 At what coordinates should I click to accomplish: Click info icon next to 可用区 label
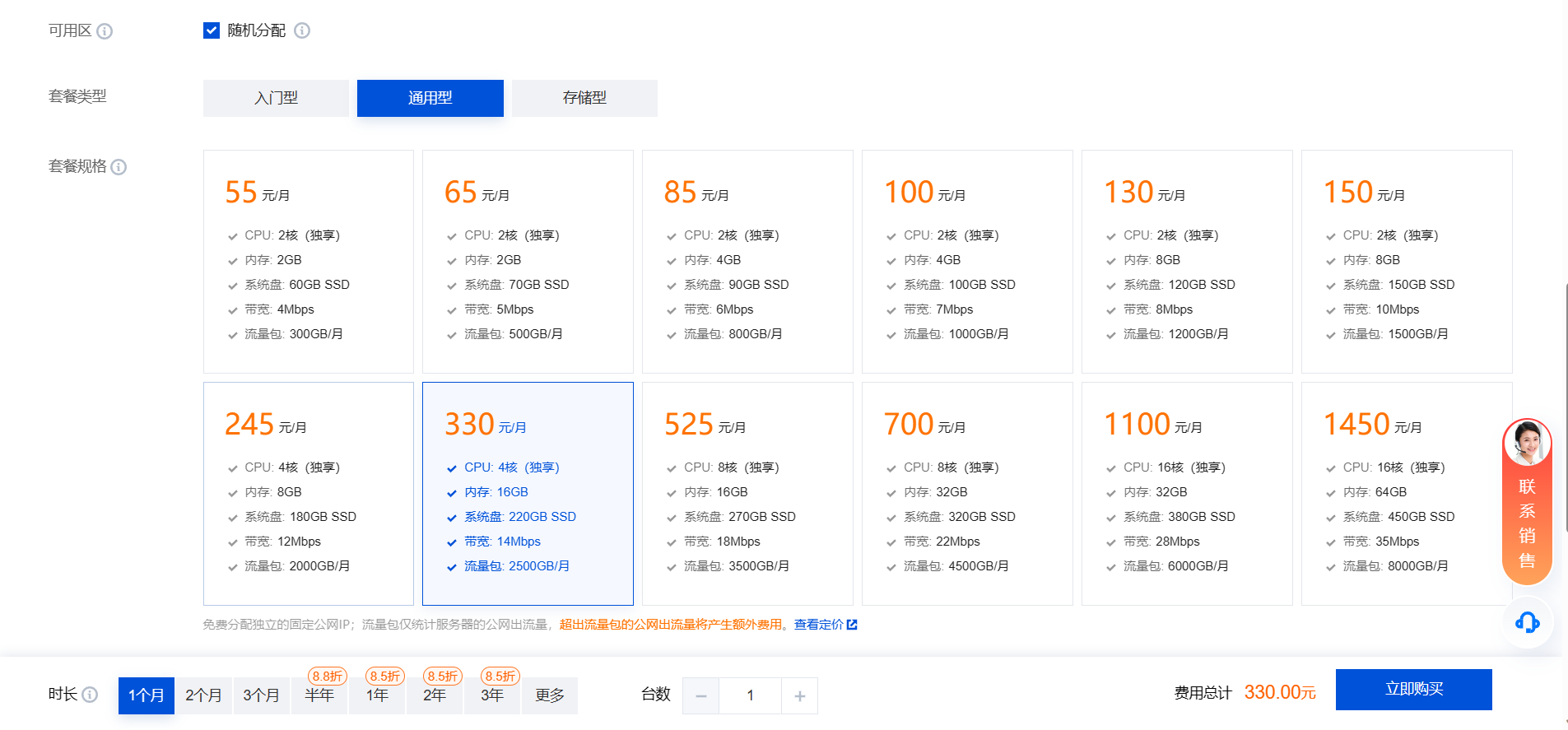(x=105, y=31)
